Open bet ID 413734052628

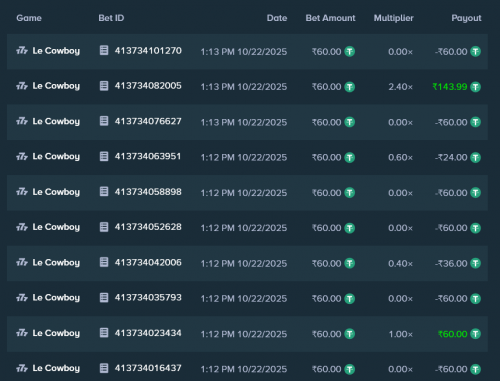[148, 227]
